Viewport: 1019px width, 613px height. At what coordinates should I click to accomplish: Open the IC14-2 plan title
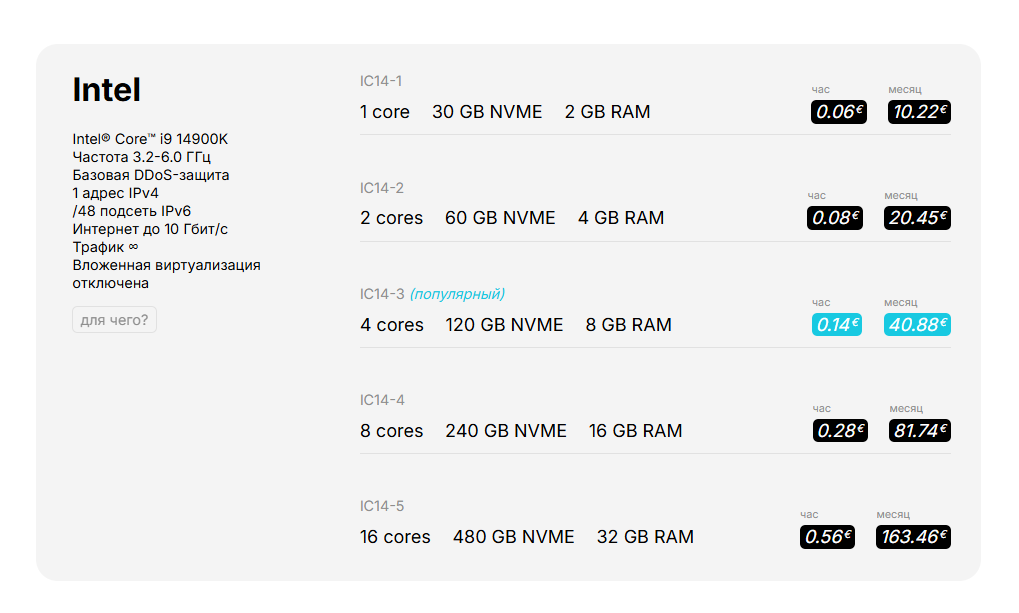(x=382, y=188)
